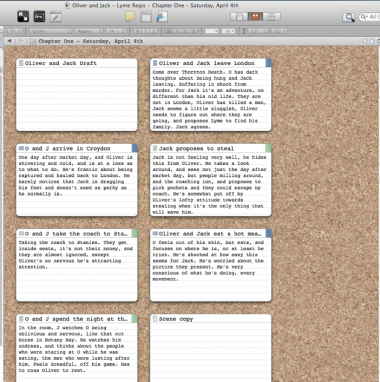Switch to Outliner view mode

pyautogui.click(x=272, y=17)
